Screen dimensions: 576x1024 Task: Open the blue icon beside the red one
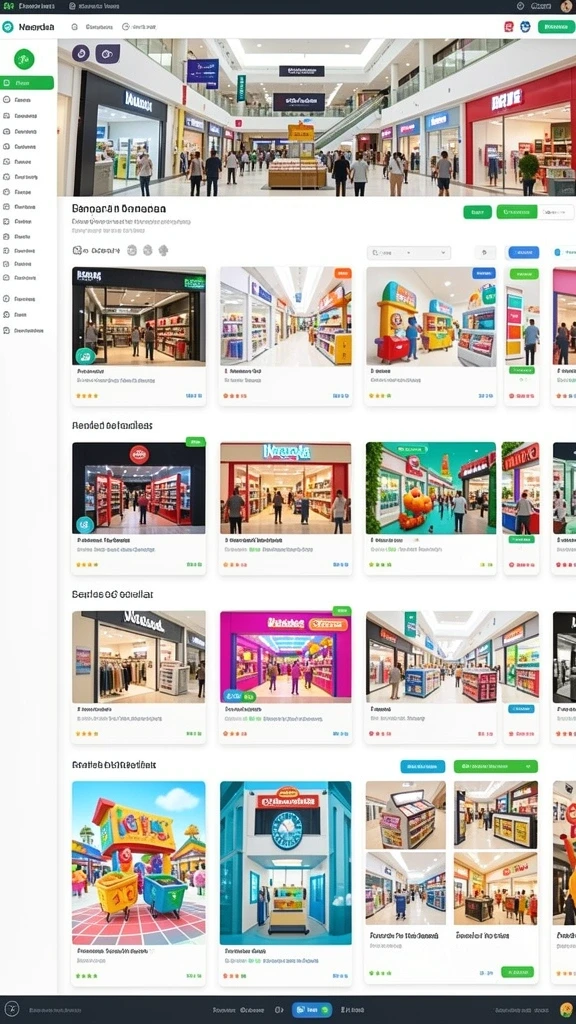point(525,27)
